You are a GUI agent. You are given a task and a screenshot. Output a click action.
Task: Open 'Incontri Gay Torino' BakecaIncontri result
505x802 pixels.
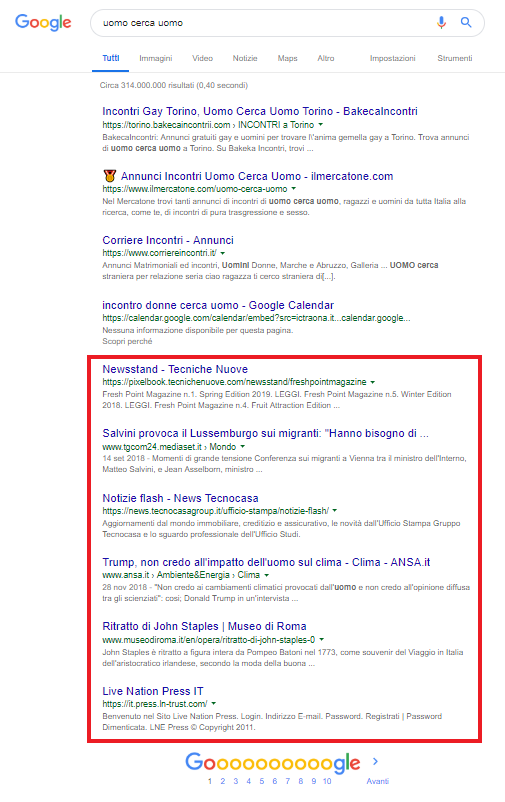tap(260, 112)
